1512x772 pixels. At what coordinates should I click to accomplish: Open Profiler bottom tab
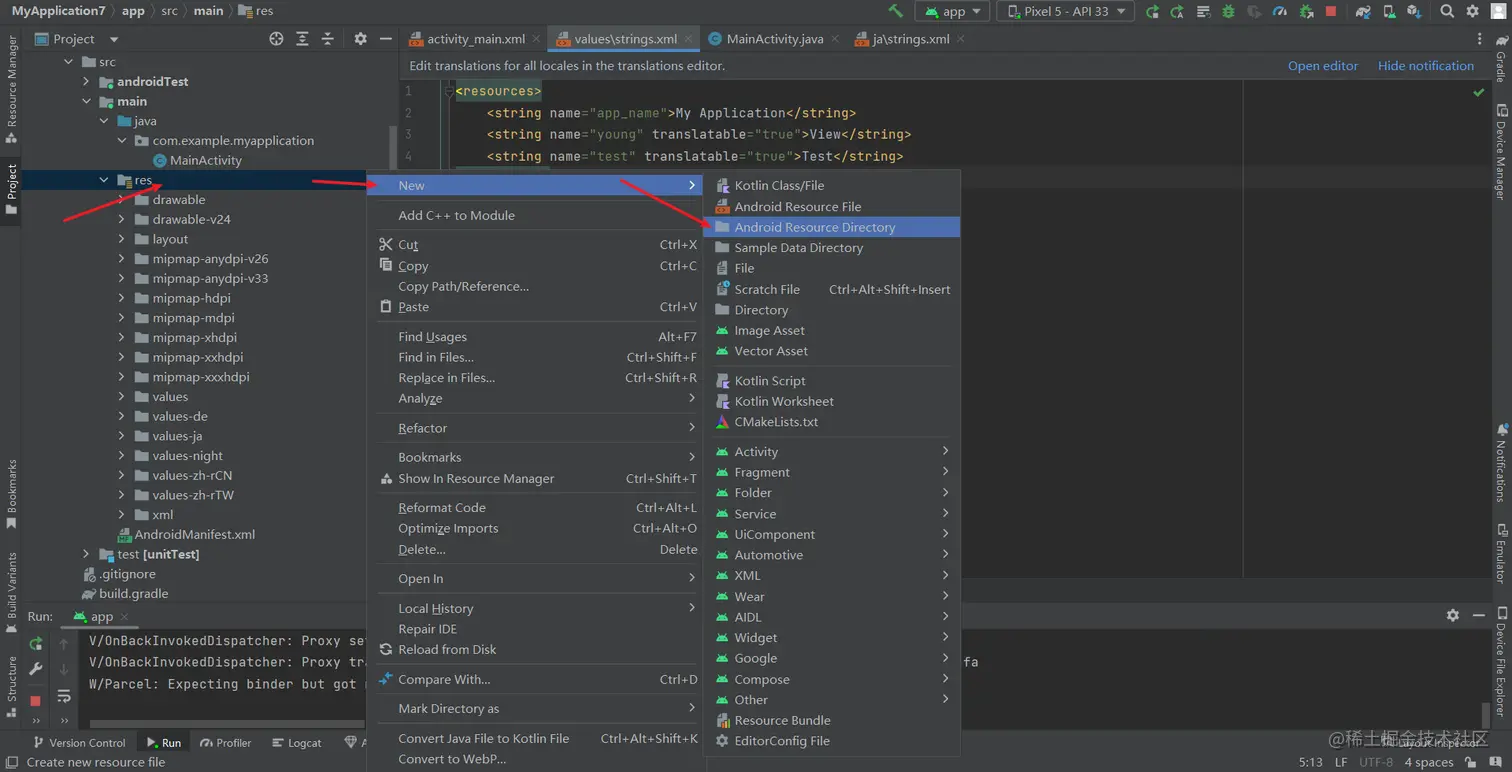(226, 743)
